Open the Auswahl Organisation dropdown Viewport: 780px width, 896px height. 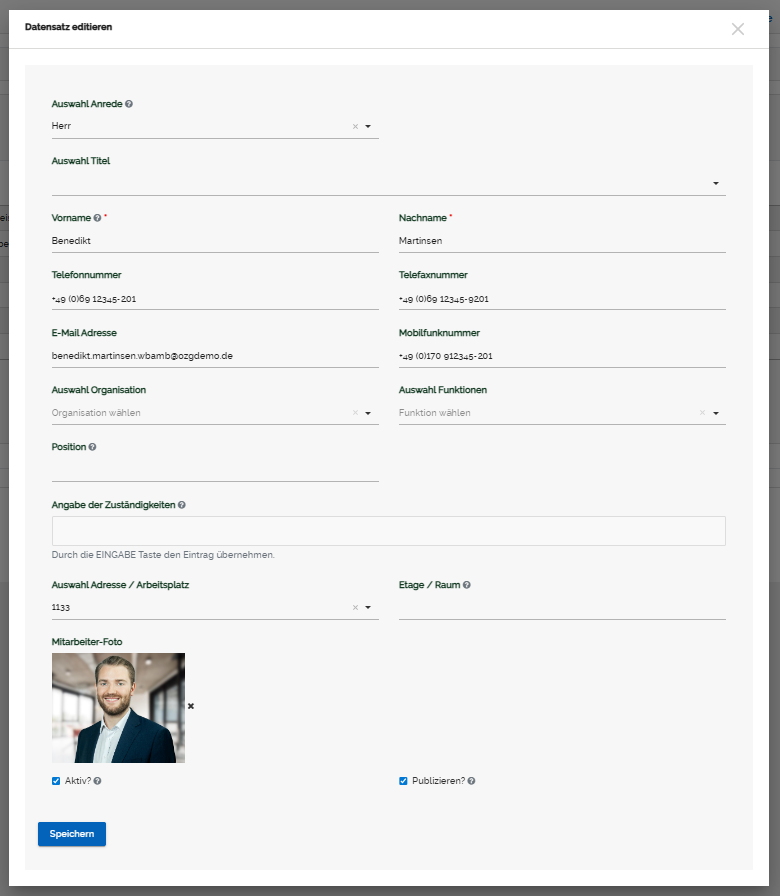click(x=368, y=413)
